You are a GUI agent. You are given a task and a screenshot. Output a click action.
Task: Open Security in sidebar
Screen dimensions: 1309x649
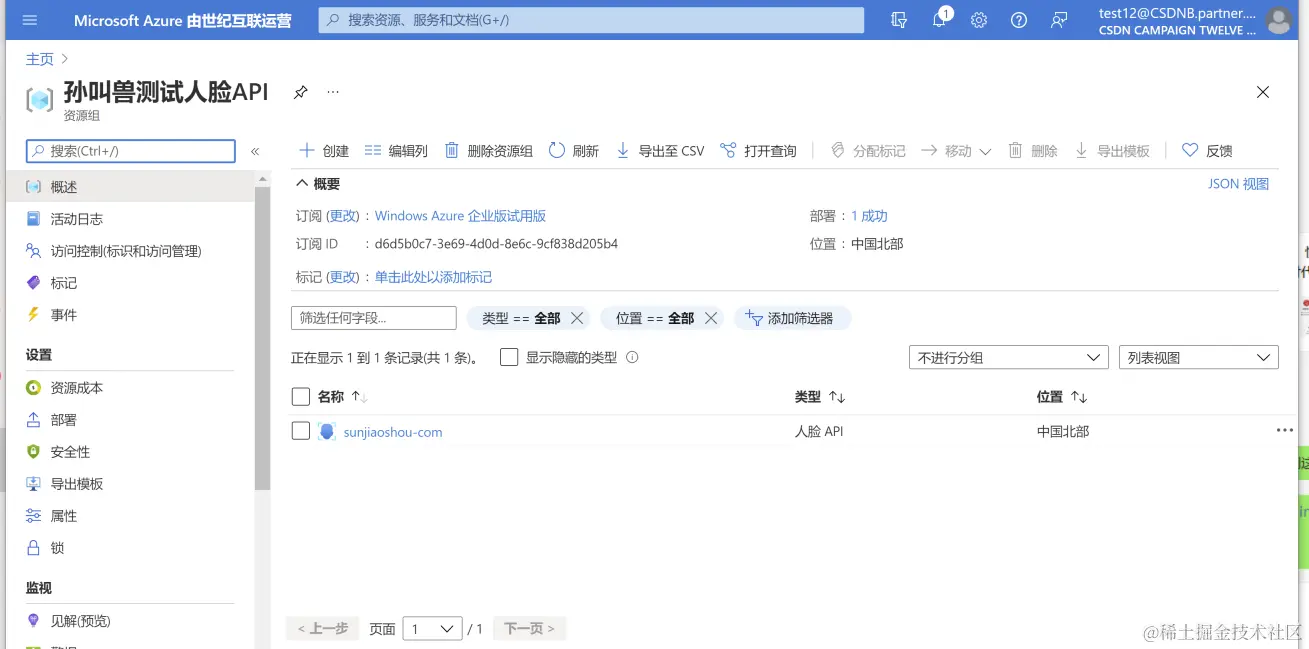point(130,452)
